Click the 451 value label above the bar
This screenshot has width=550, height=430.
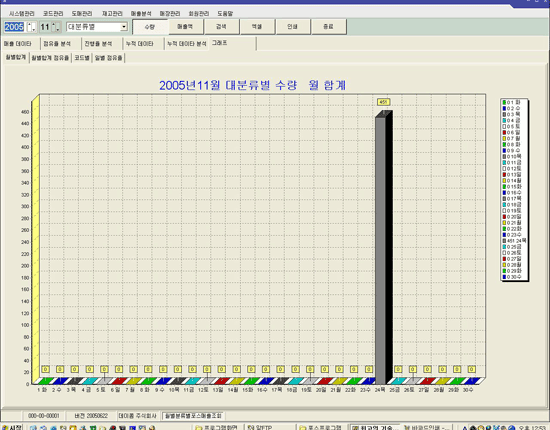point(383,102)
